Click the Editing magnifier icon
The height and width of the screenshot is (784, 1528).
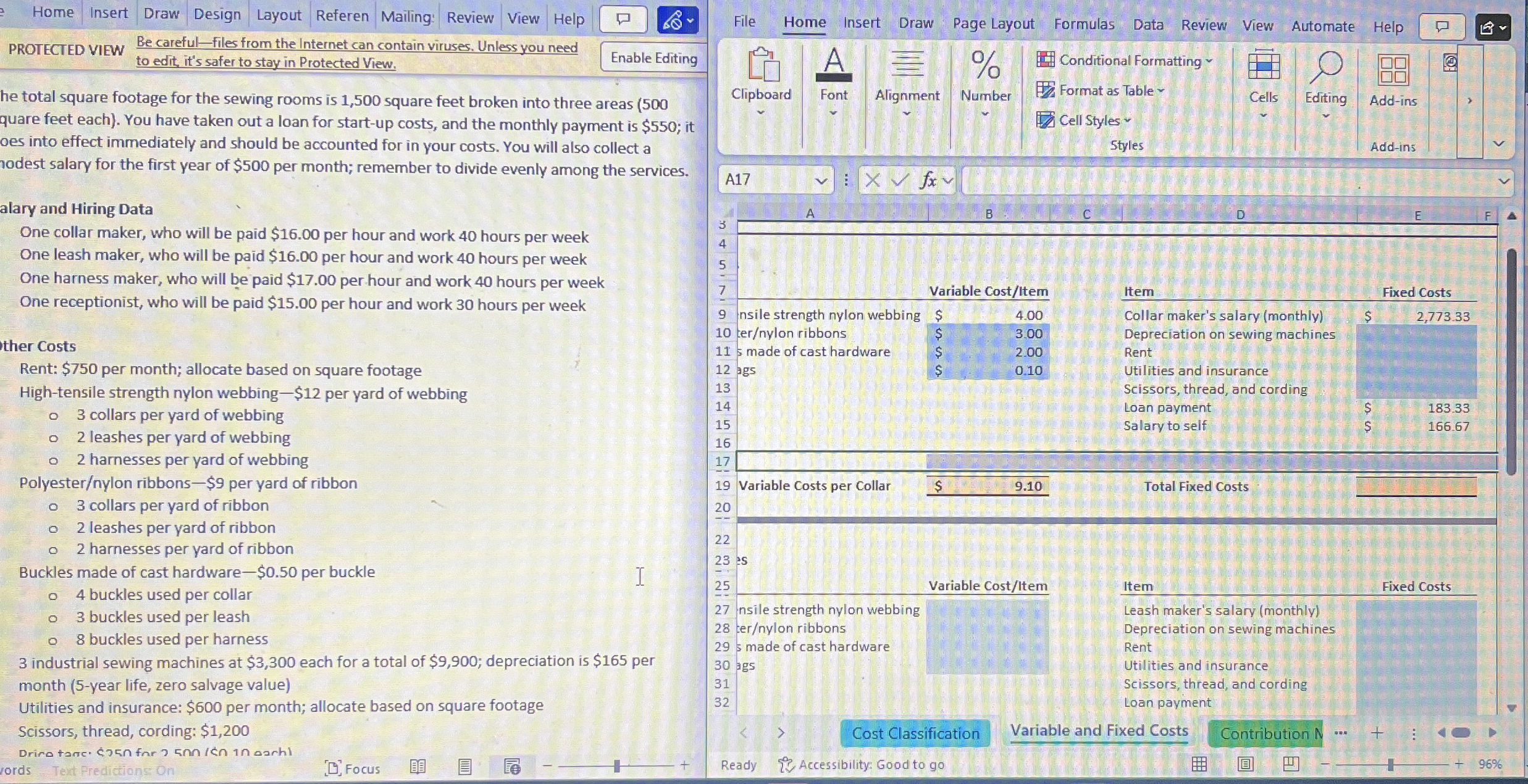1325,67
